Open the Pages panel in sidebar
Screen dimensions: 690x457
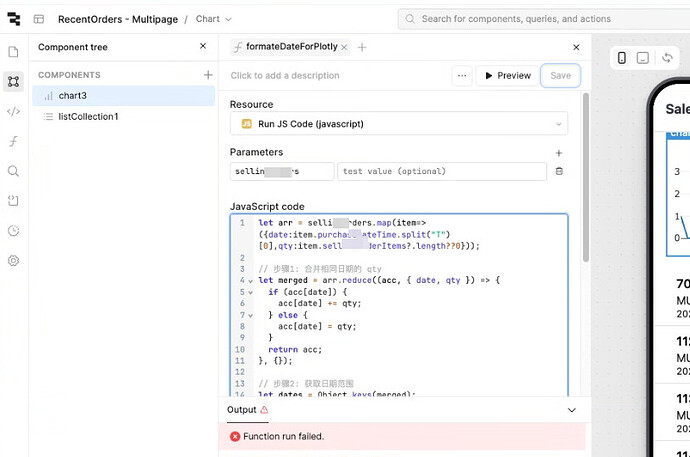(x=14, y=52)
